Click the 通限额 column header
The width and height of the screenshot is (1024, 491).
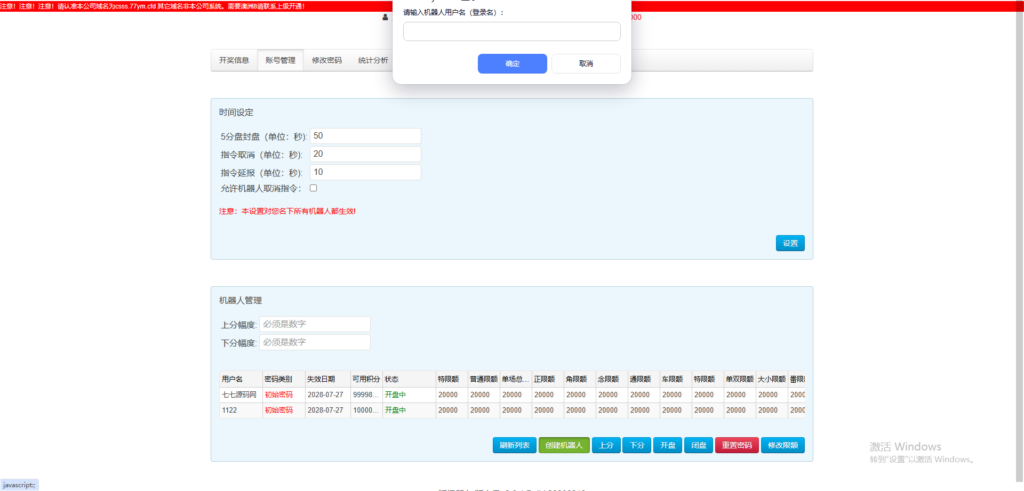tap(643, 379)
